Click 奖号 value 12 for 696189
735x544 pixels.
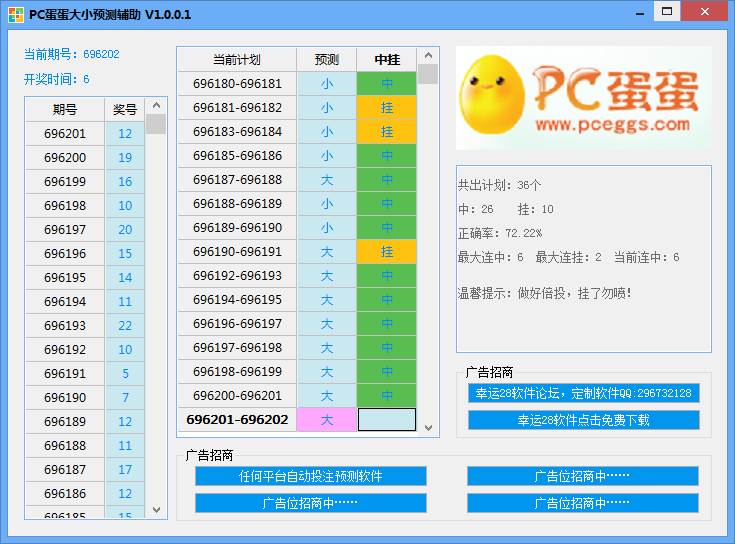click(125, 421)
